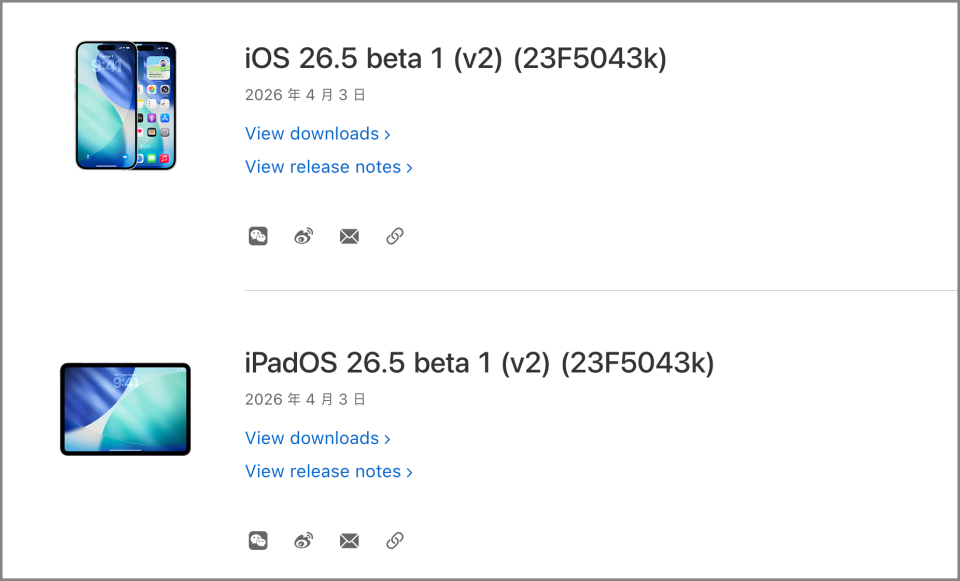The height and width of the screenshot is (581, 960).
Task: Click the iPhone product image thumbnail
Action: tap(126, 105)
